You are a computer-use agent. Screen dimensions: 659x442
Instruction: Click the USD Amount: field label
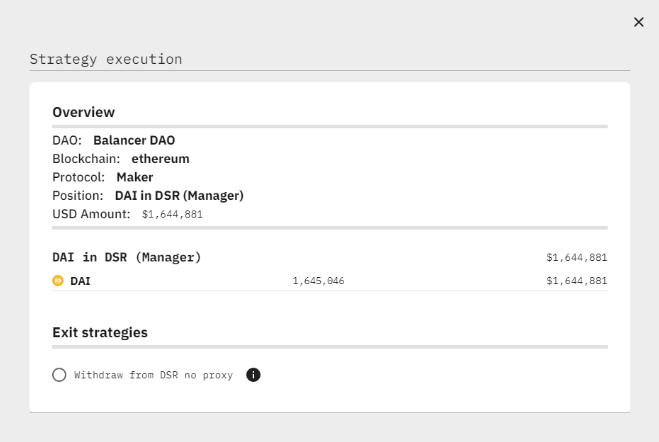pyautogui.click(x=92, y=214)
